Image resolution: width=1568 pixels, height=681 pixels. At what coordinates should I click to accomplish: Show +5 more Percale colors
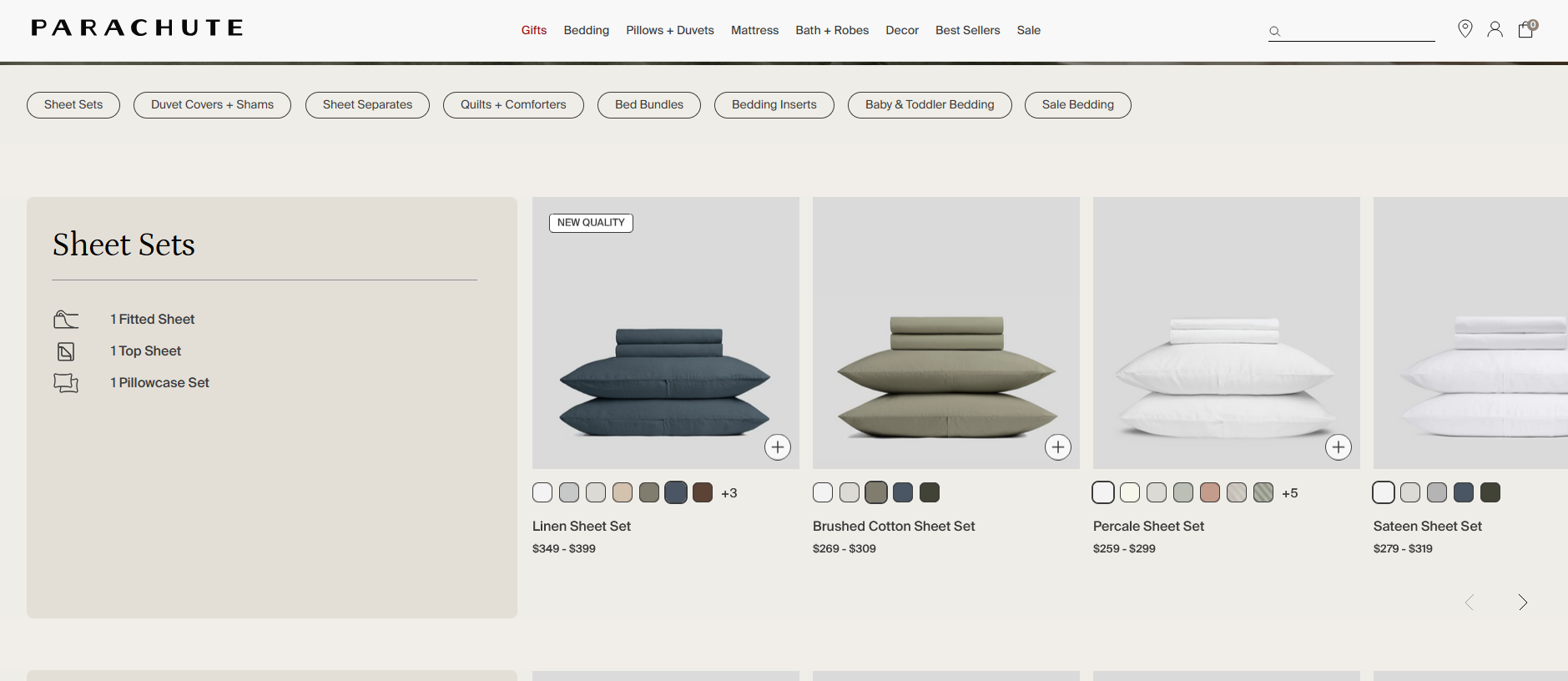click(x=1290, y=493)
